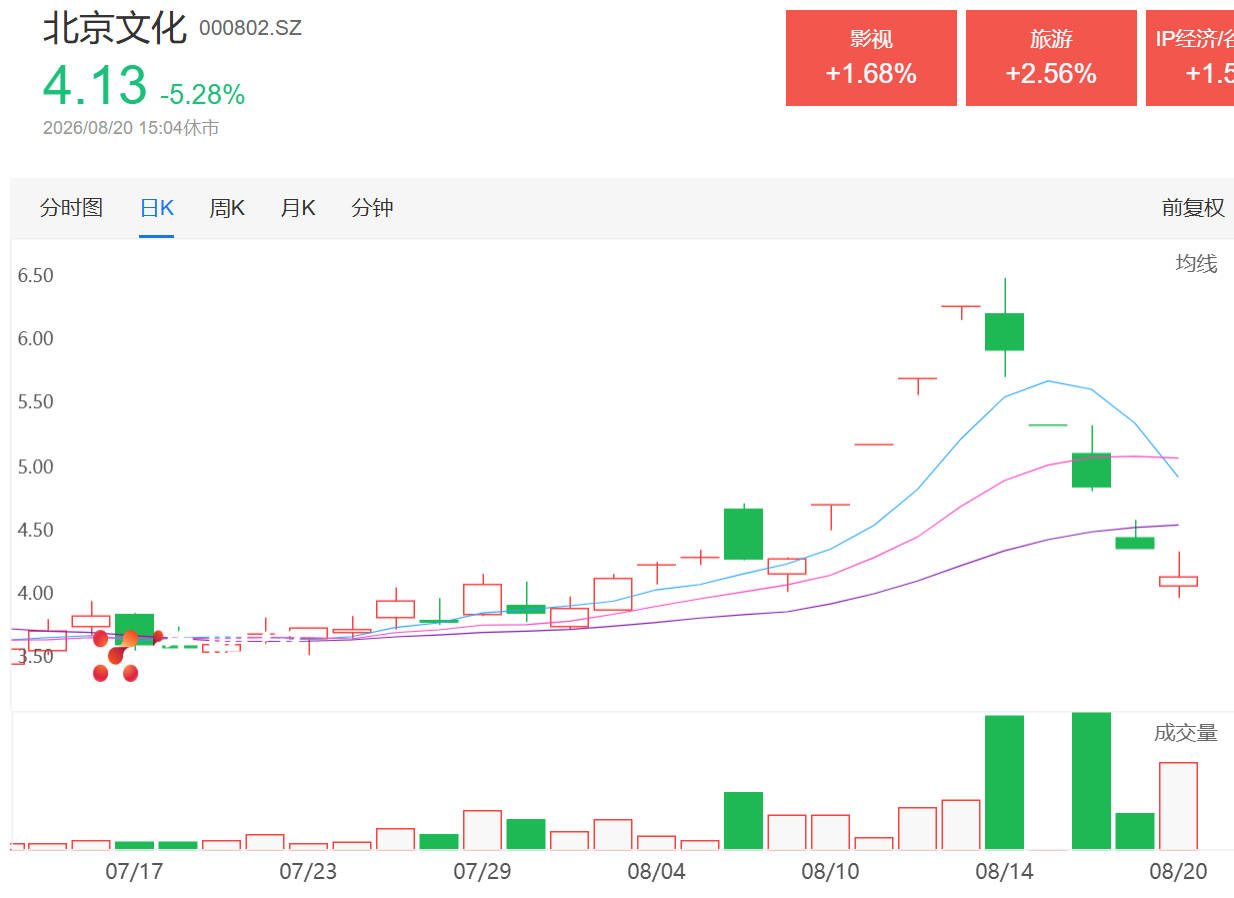
Task: Open the 月K monthly chart tab
Action: (298, 208)
